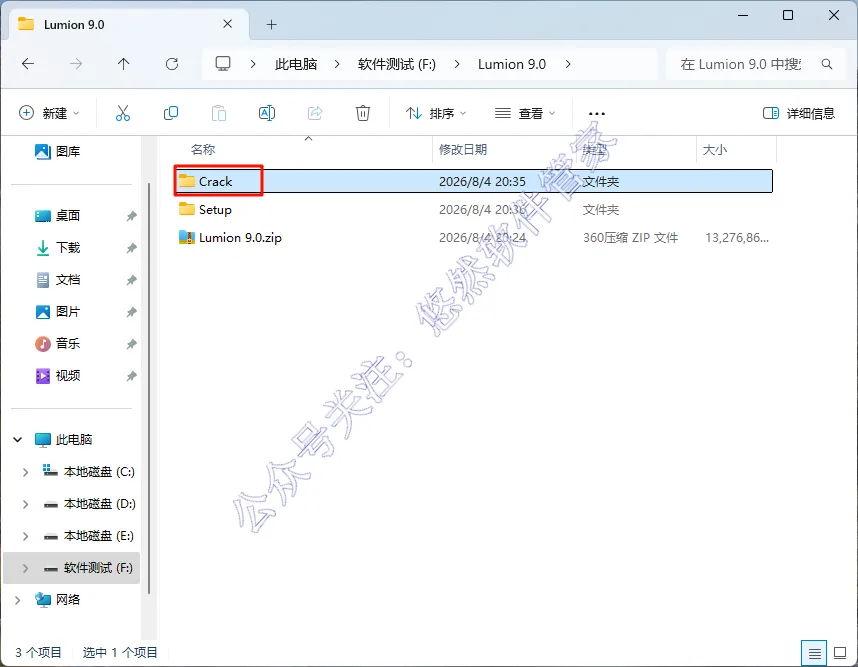This screenshot has height=667, width=858.
Task: Toggle the 详细信息 details pane
Action: 798,113
